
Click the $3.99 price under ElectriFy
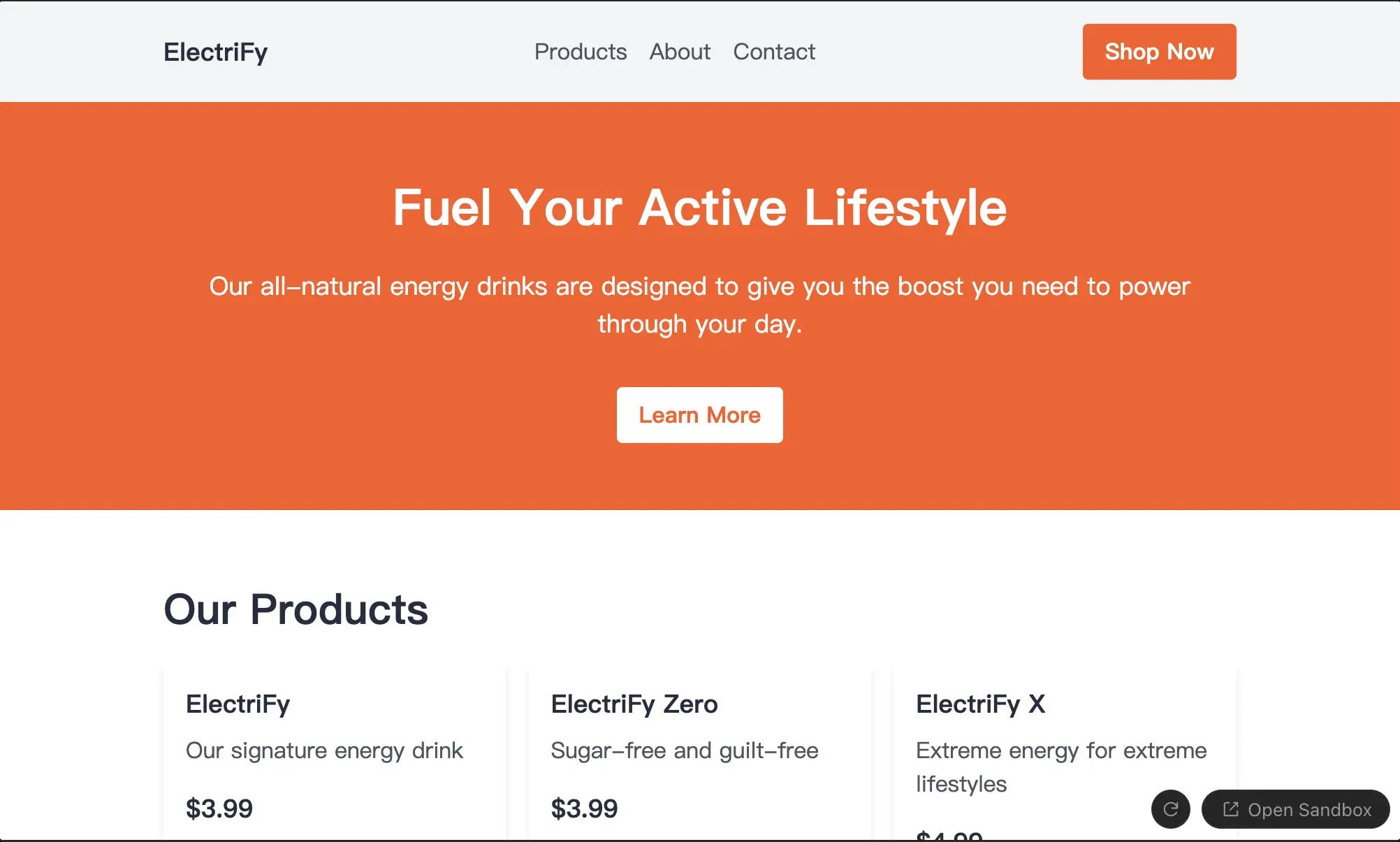point(219,808)
